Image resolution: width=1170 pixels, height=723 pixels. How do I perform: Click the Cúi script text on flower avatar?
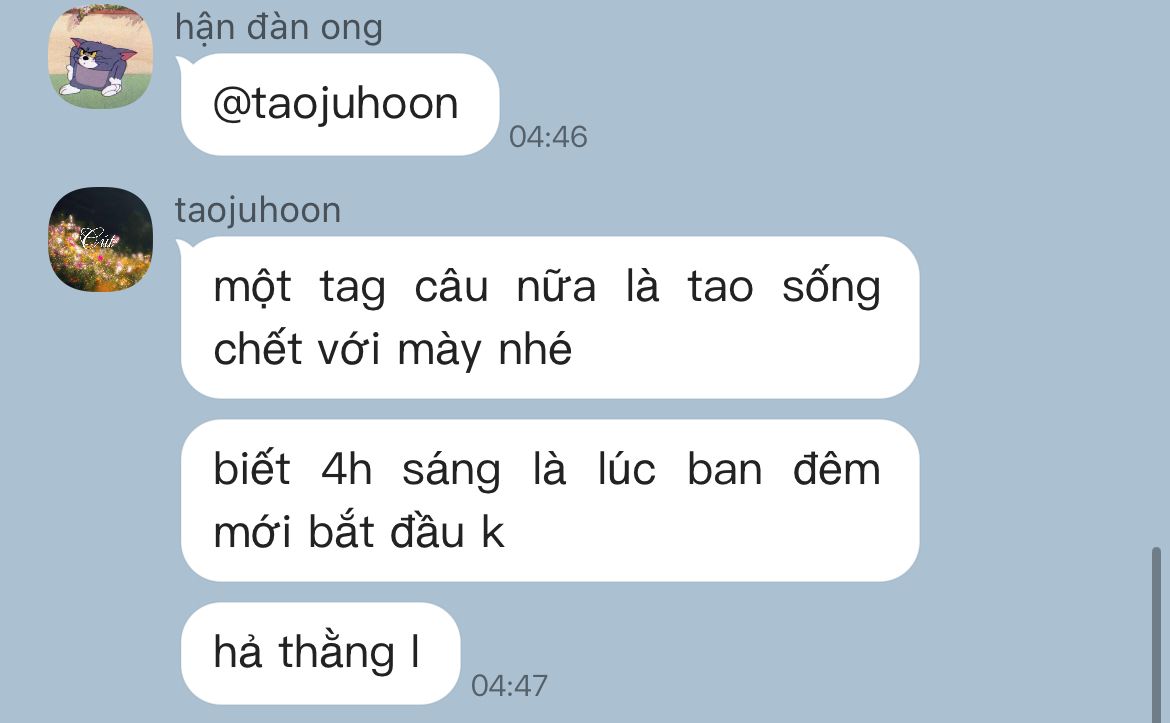(98, 238)
